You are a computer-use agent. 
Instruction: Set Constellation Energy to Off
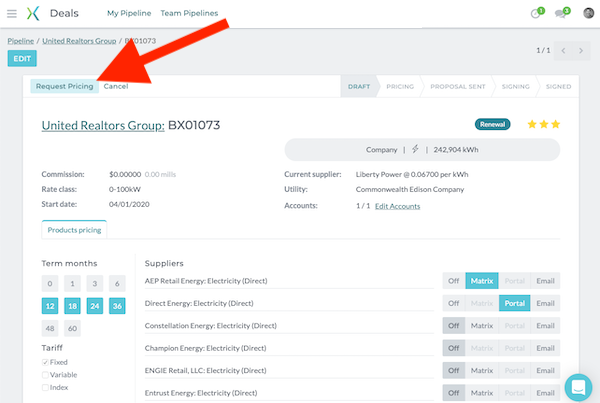coord(454,326)
